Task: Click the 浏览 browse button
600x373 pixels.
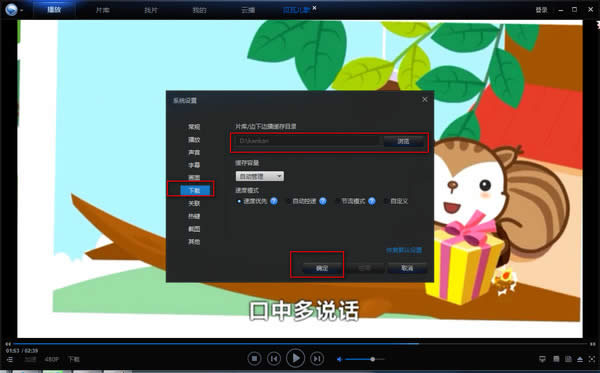Action: [403, 141]
